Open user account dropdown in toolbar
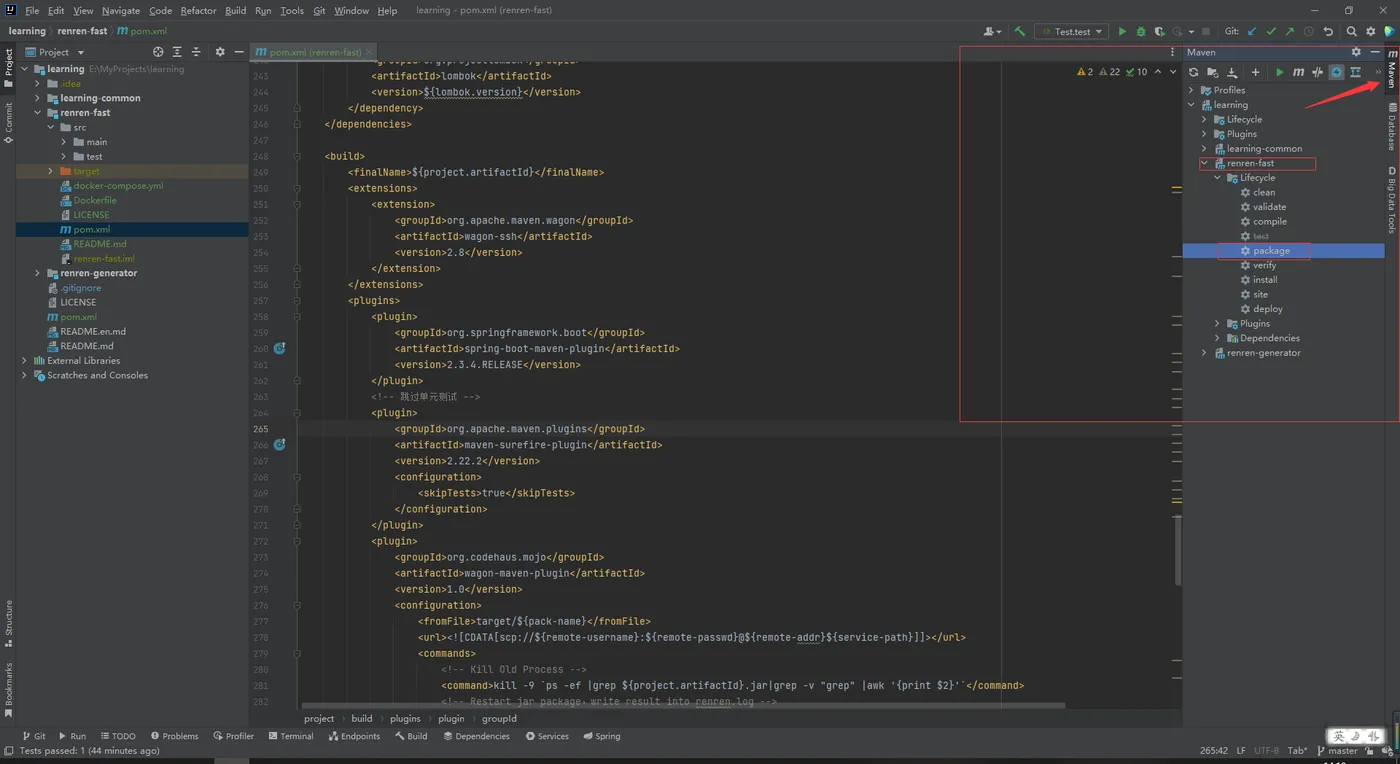Viewport: 1400px width, 764px height. pos(992,31)
